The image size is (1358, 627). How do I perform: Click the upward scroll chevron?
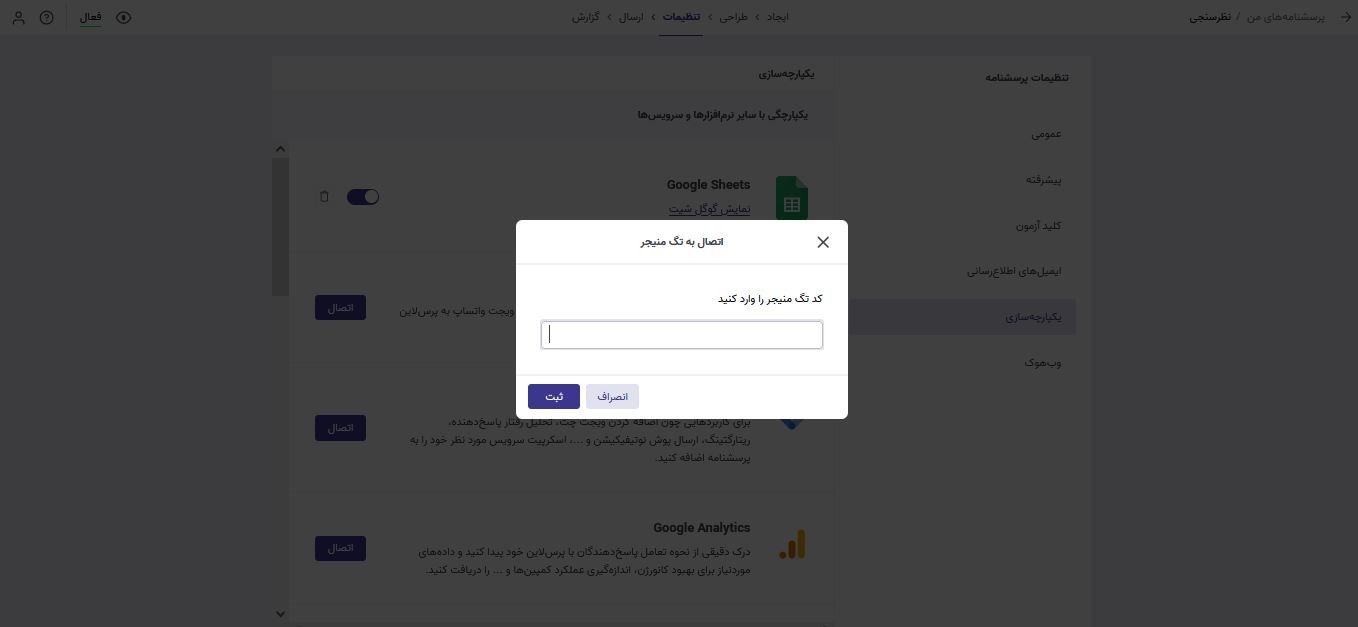coord(281,148)
